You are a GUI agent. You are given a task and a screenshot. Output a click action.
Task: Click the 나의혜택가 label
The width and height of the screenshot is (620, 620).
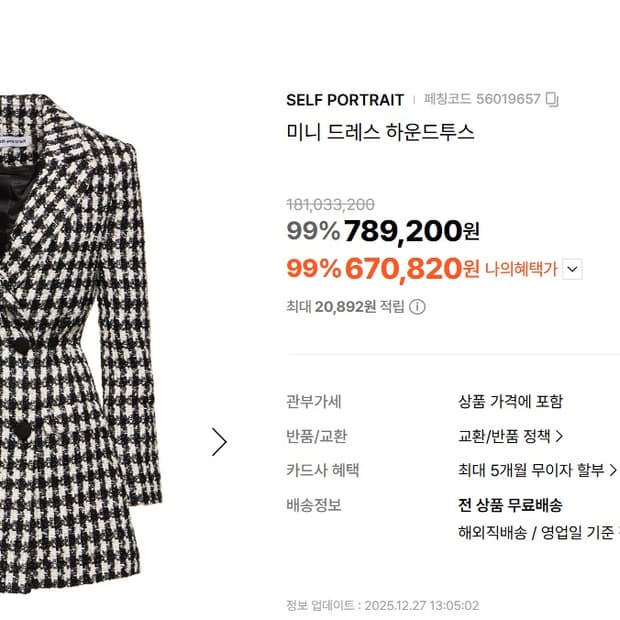[521, 269]
